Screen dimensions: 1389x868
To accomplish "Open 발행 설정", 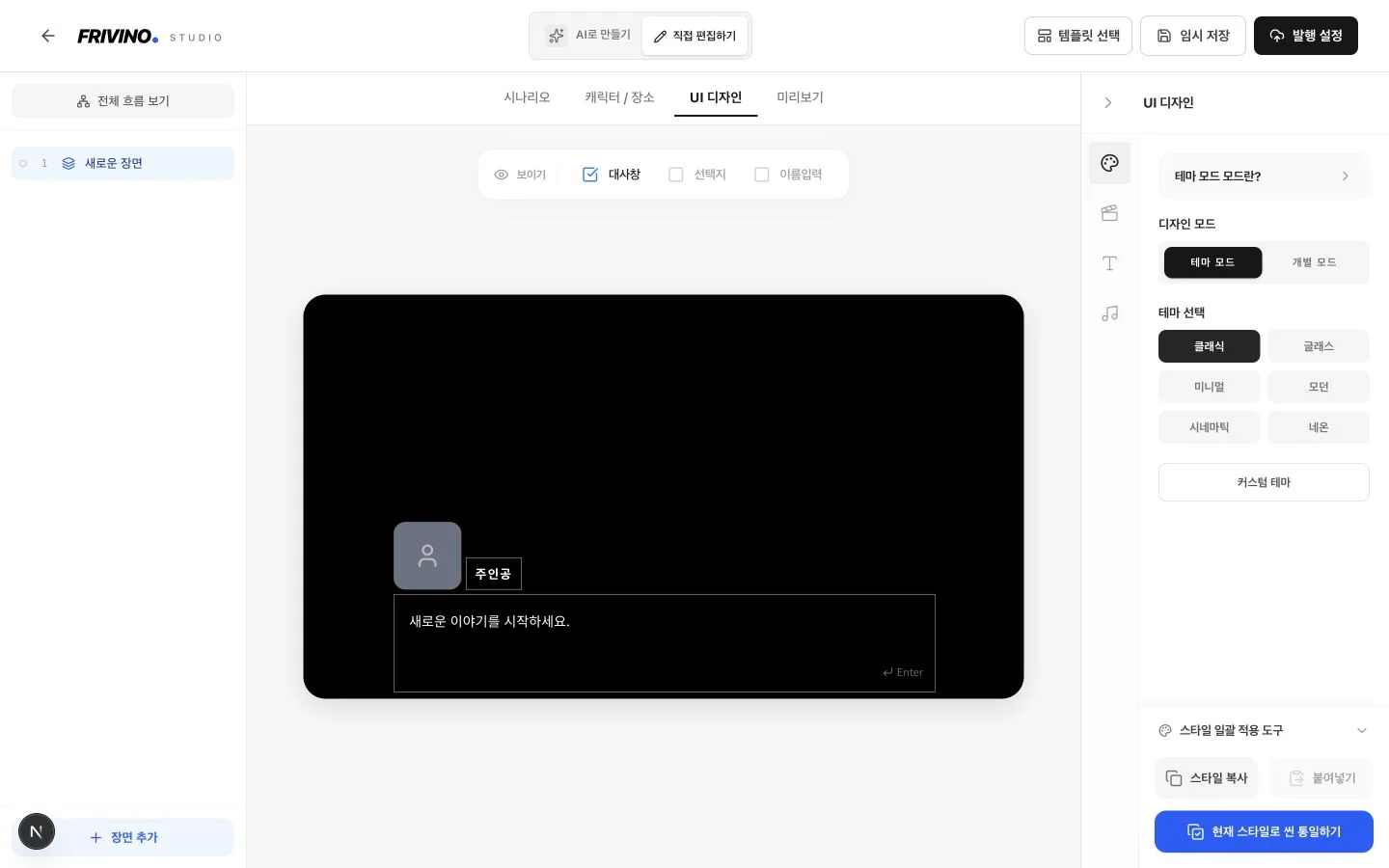I will coord(1306,36).
